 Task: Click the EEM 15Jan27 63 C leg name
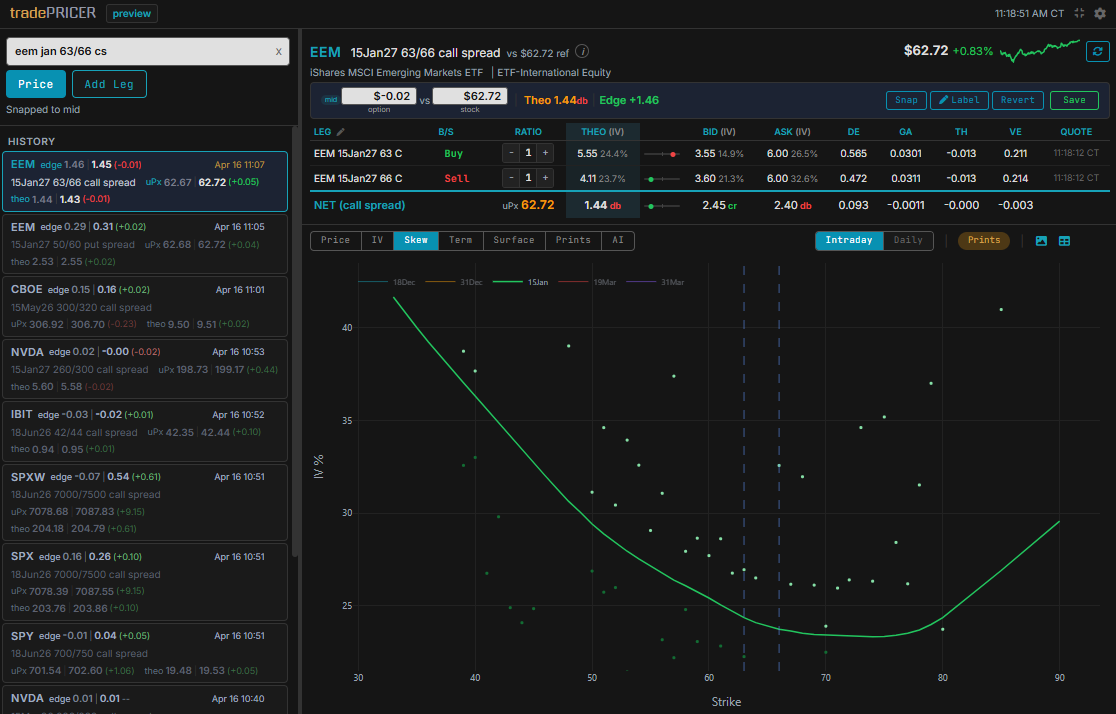[x=358, y=154]
